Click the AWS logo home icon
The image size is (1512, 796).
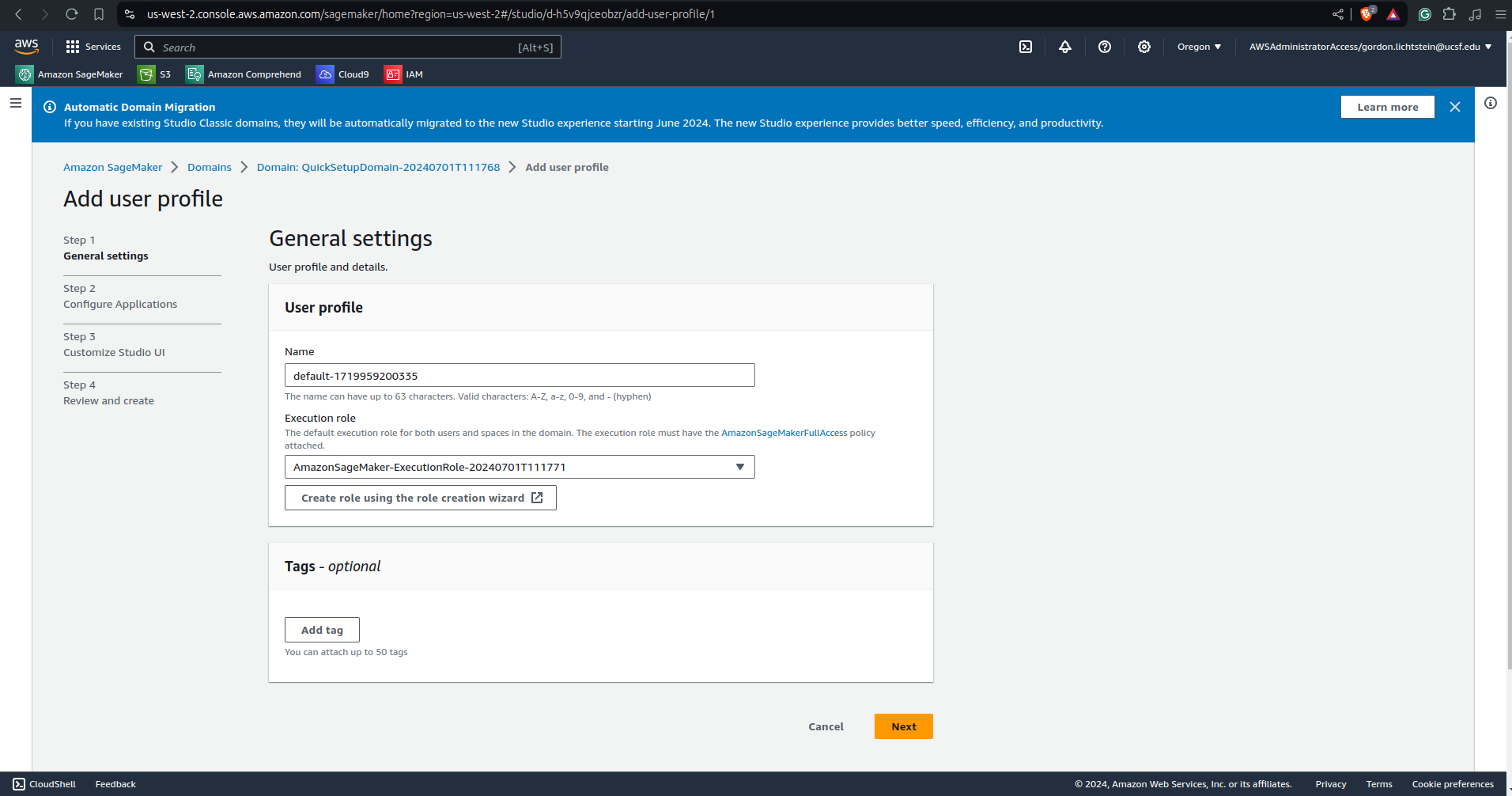(26, 47)
